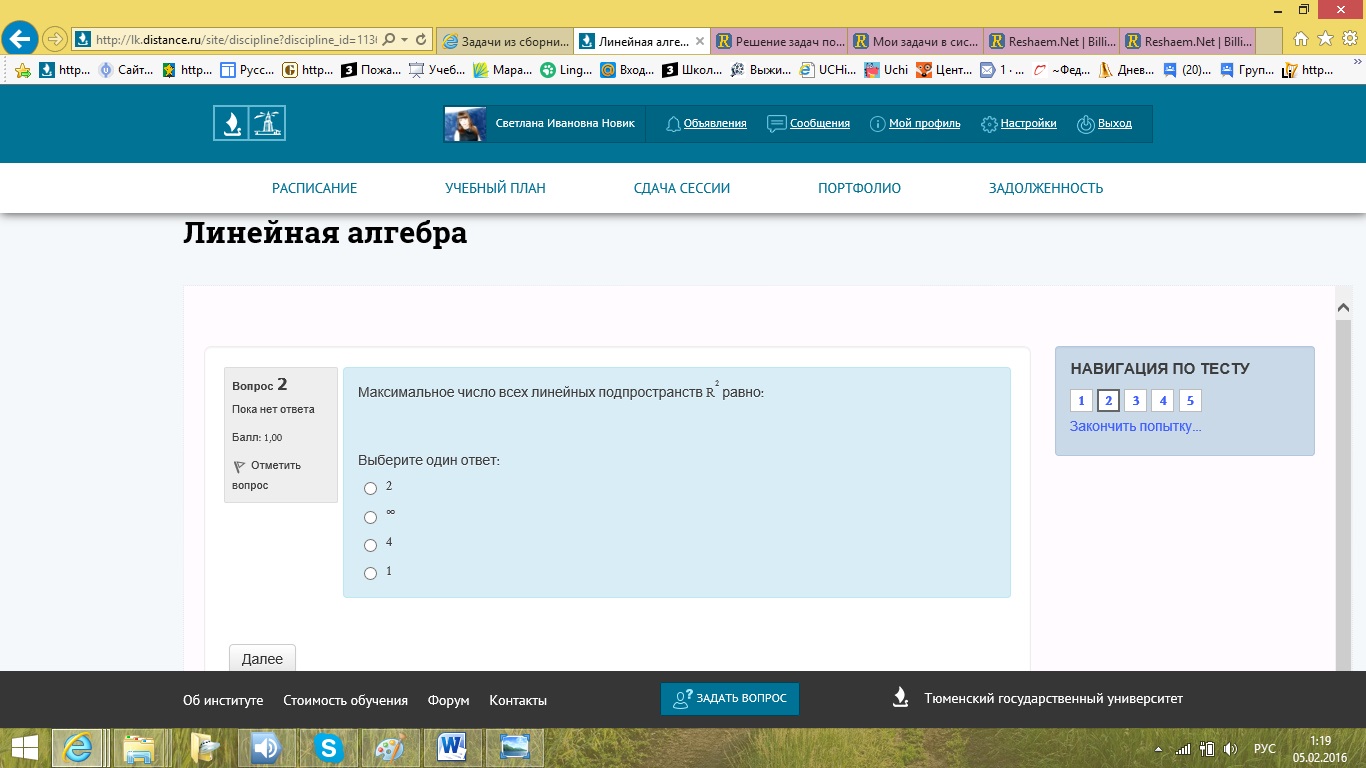1366x768 pixels.
Task: Select the infinity answer radio button
Action: [371, 517]
